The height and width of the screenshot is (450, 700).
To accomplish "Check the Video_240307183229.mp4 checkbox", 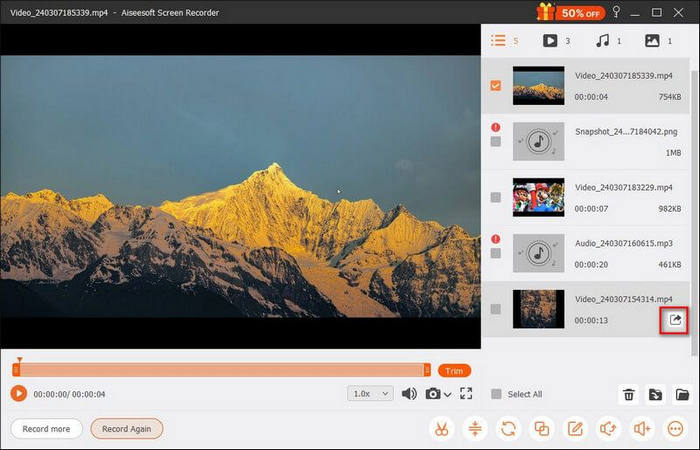I will (x=496, y=198).
